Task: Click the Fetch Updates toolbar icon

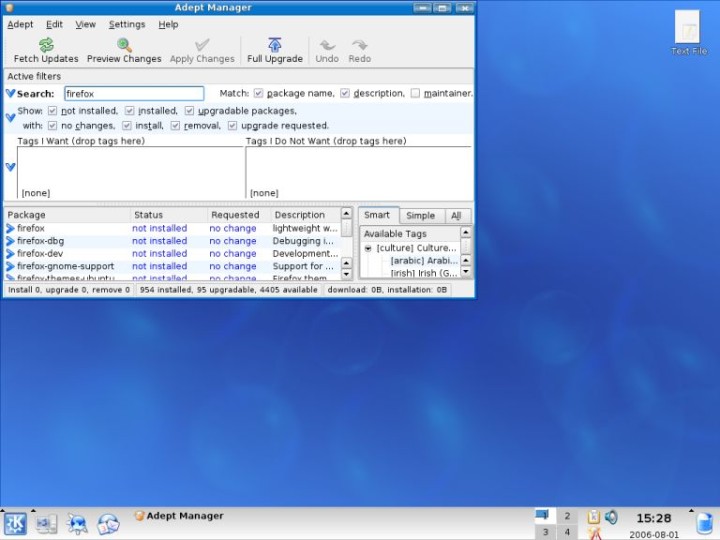Action: pos(46,45)
